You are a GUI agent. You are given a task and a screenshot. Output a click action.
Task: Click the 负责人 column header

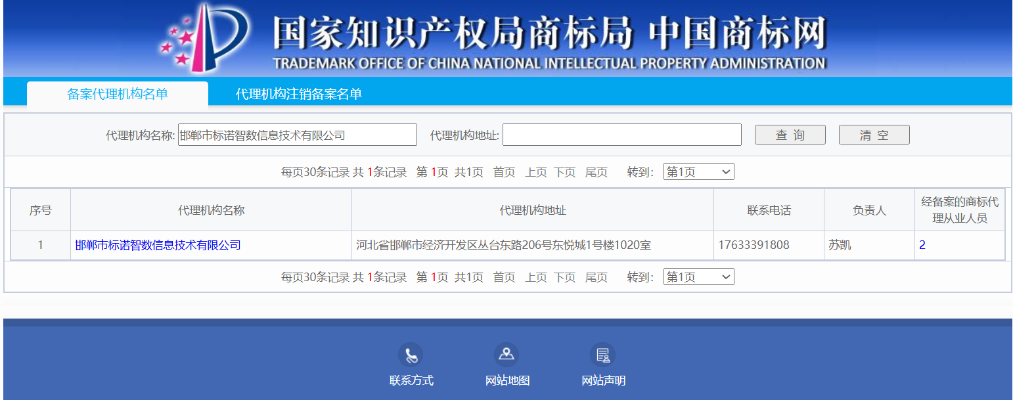869,210
